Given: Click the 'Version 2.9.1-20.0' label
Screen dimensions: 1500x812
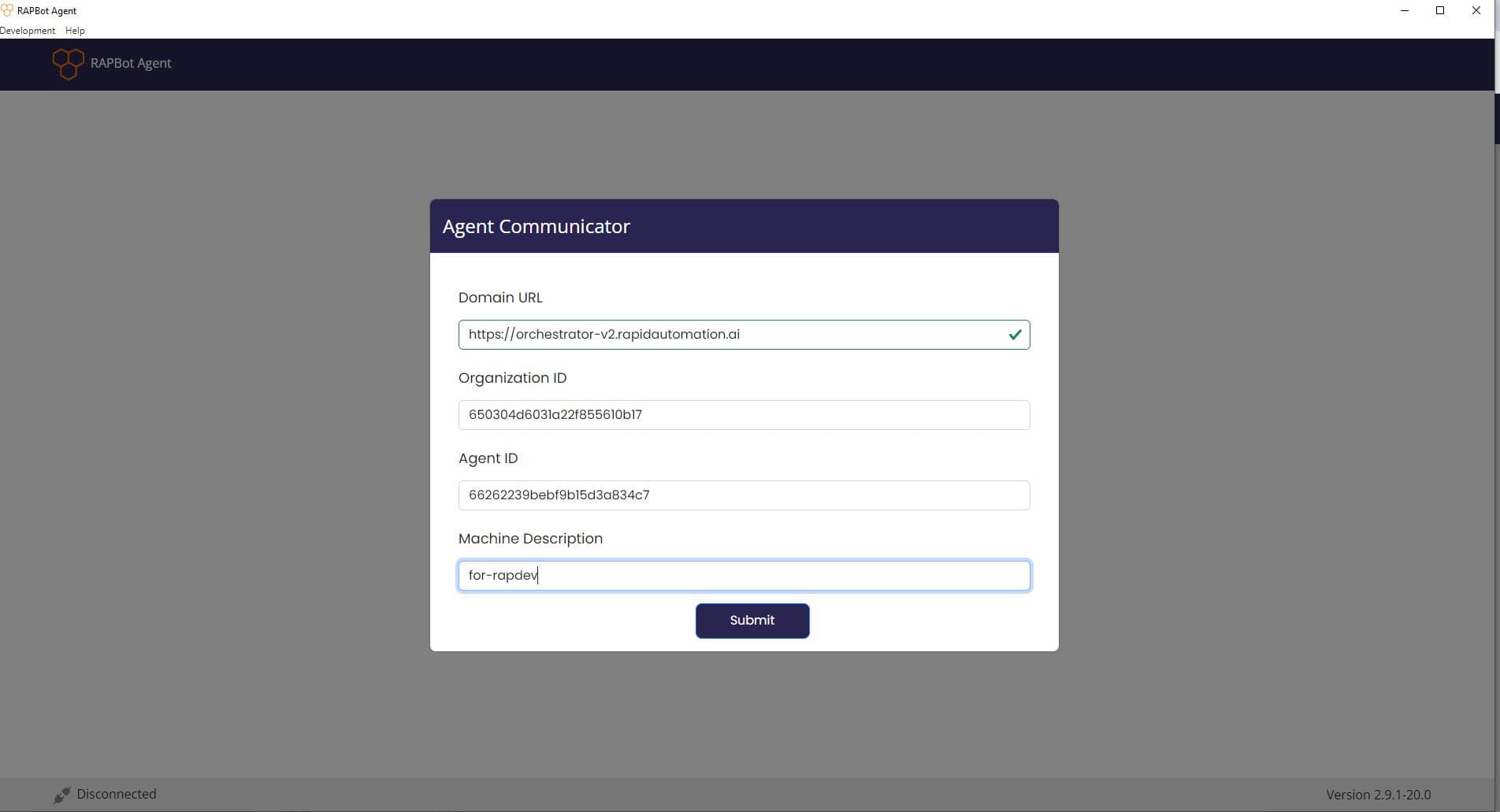Looking at the screenshot, I should click(x=1378, y=795).
